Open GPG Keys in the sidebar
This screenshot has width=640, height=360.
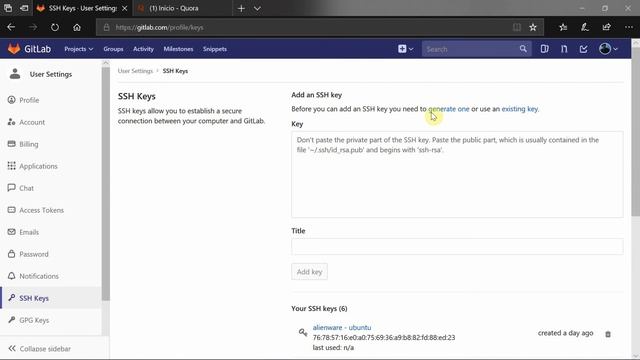(x=34, y=320)
